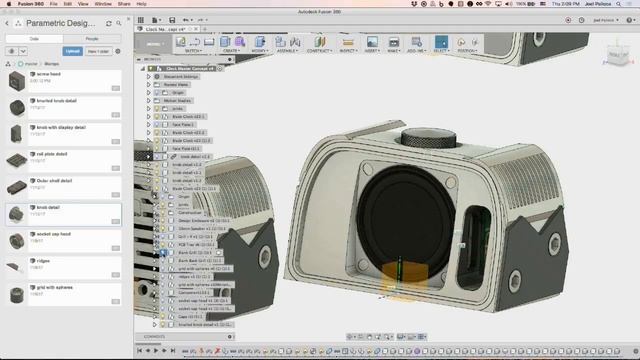The image size is (640, 360).
Task: Click the refresh icon in the data panel
Action: tap(109, 24)
